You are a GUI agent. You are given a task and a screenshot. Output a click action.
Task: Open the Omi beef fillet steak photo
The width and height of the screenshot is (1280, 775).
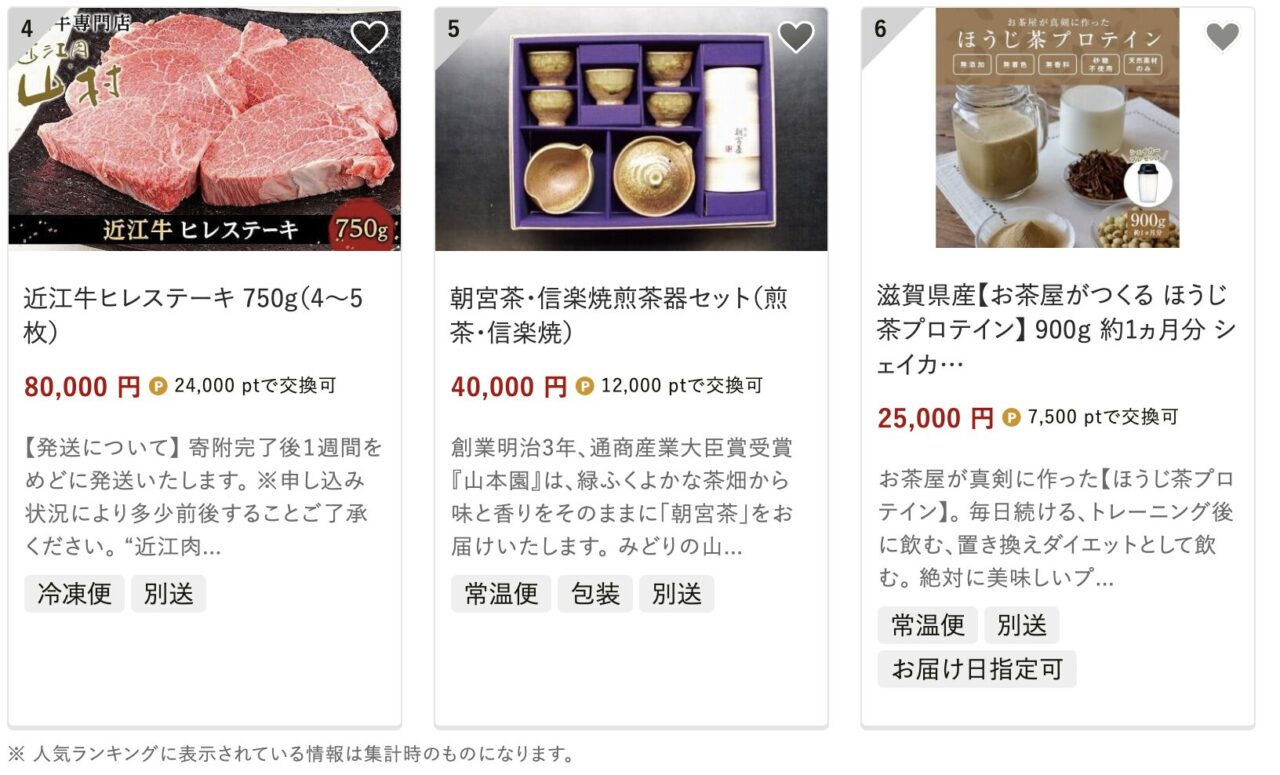(205, 129)
